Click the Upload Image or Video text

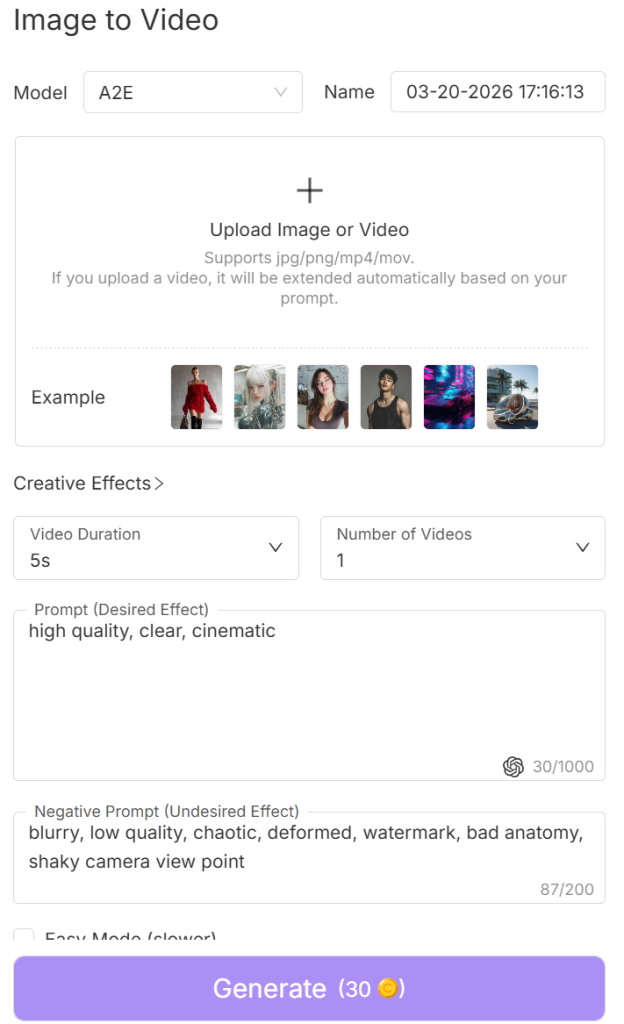coord(309,229)
